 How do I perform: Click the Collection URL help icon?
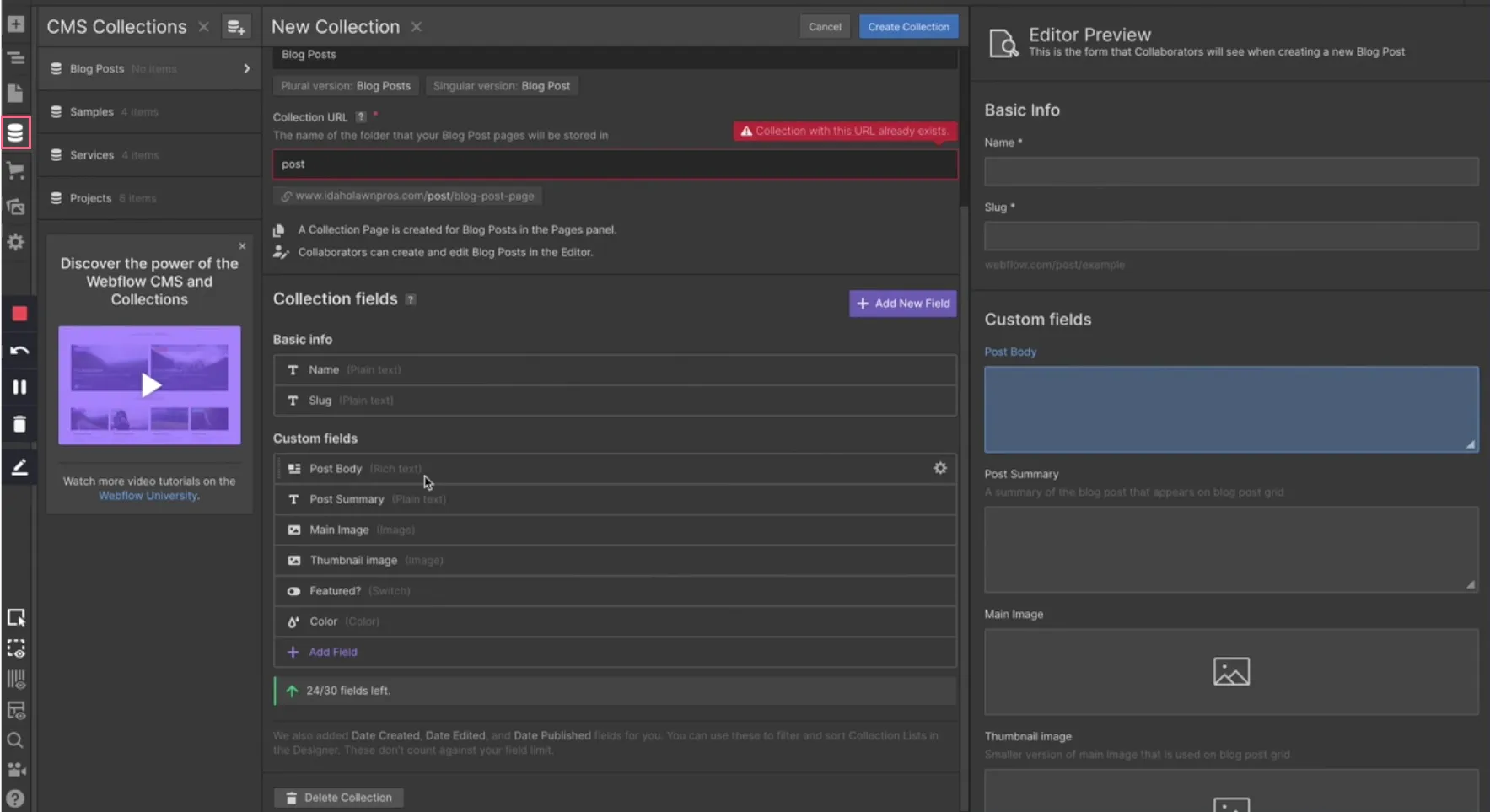(361, 117)
